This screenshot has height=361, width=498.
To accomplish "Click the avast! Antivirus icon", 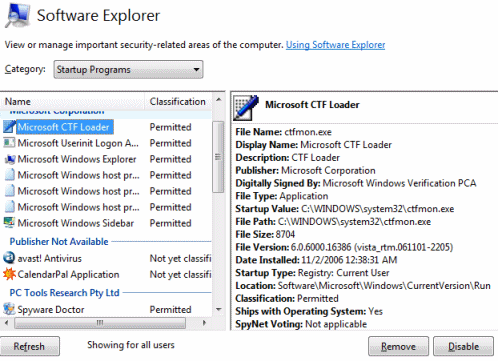I will coord(9,258).
